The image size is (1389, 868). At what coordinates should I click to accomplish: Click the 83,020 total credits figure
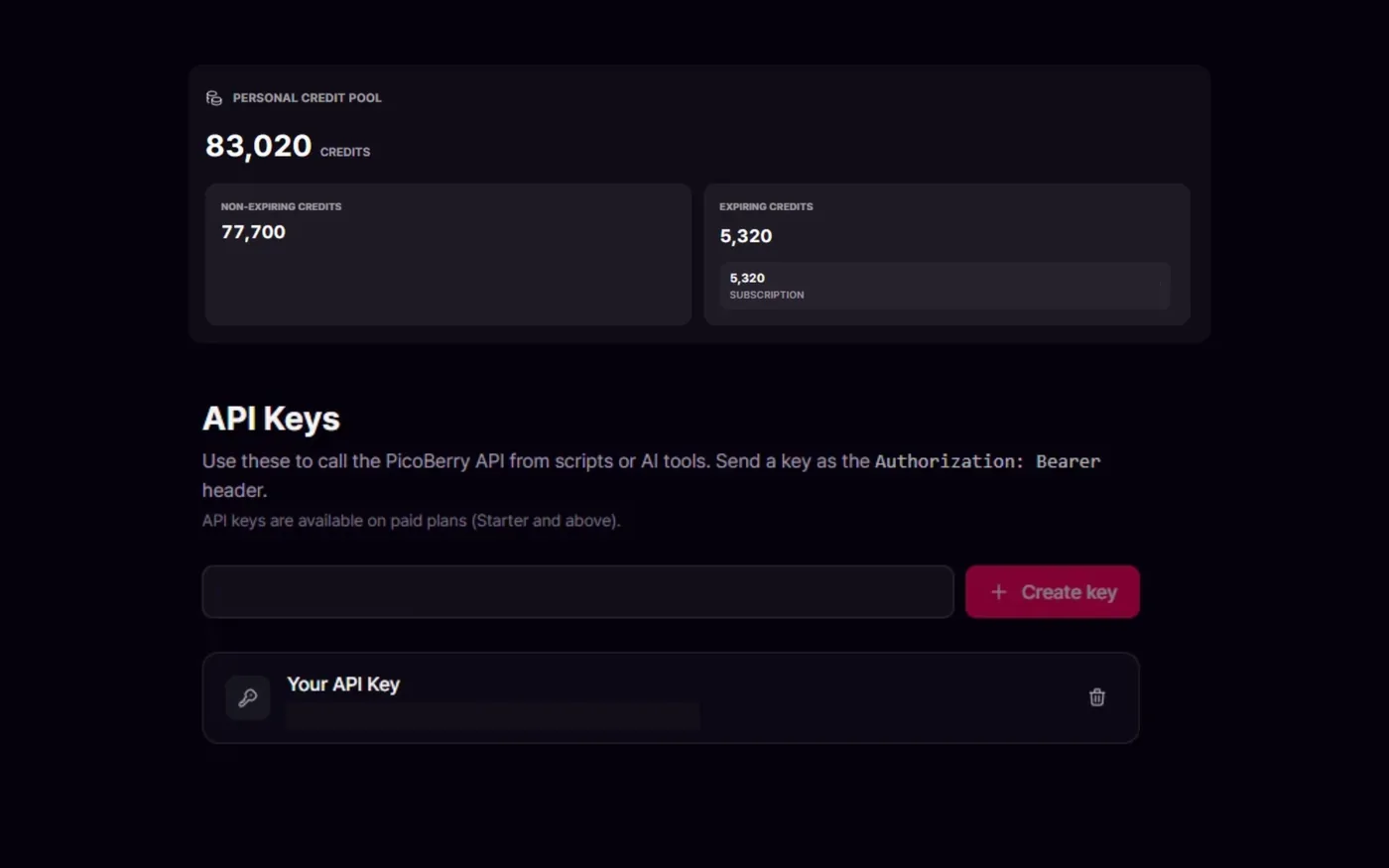258,146
